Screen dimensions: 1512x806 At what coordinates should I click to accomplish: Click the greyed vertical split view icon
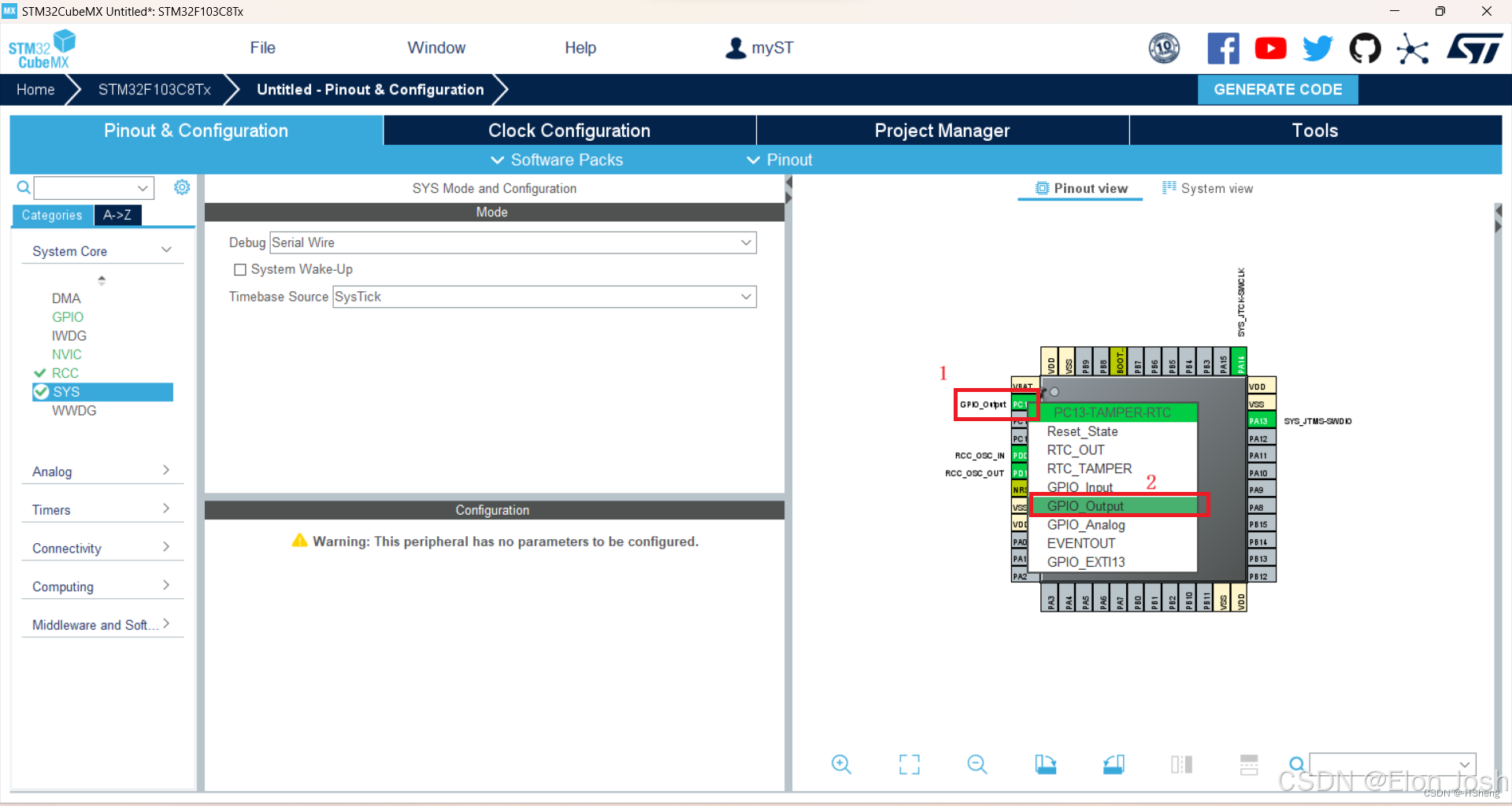[x=1181, y=763]
